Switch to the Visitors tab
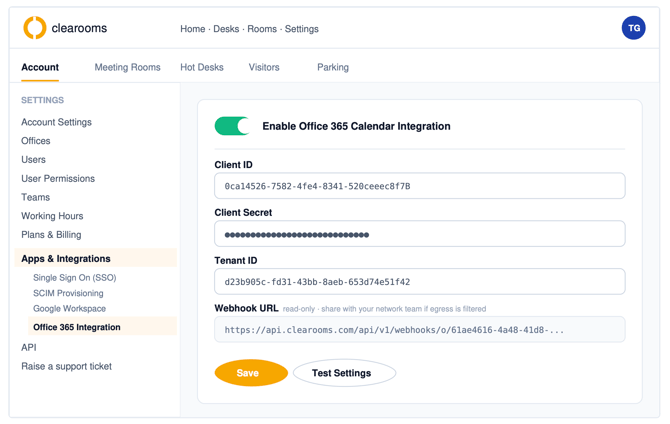This screenshot has width=670, height=424. pyautogui.click(x=264, y=67)
